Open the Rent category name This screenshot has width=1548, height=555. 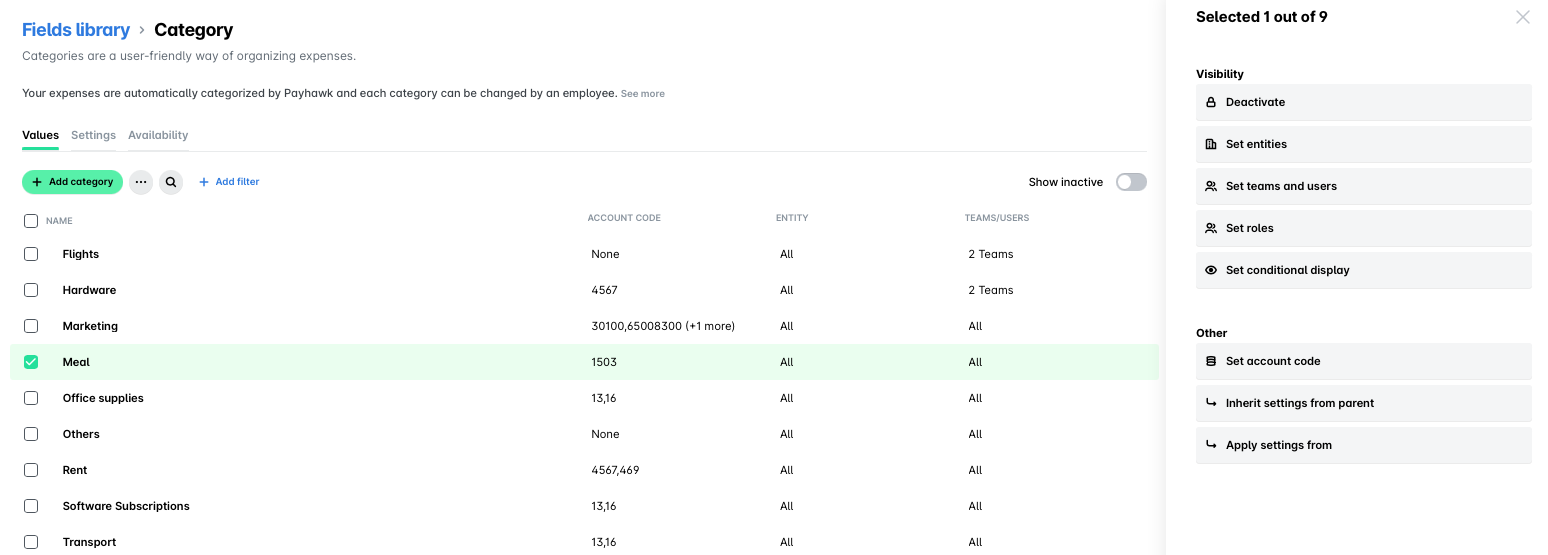75,470
